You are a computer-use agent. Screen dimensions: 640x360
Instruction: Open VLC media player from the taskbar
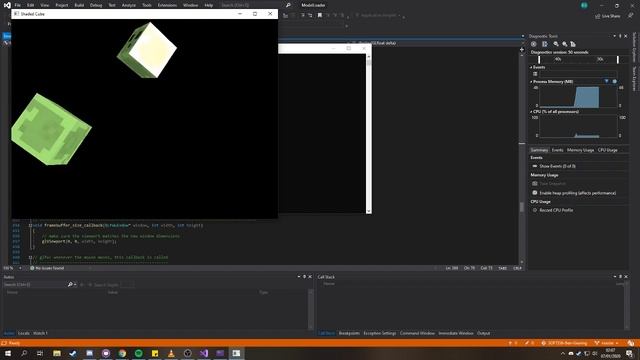click(x=171, y=353)
